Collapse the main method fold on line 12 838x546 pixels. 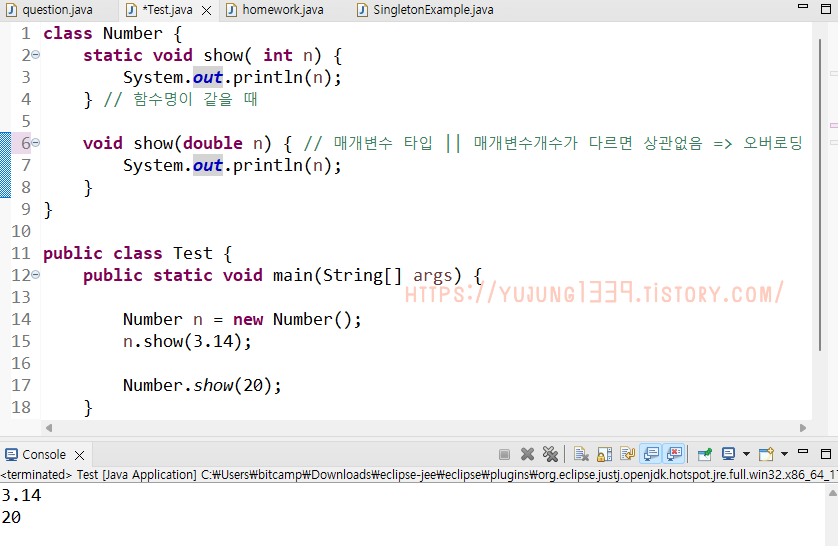pos(35,275)
